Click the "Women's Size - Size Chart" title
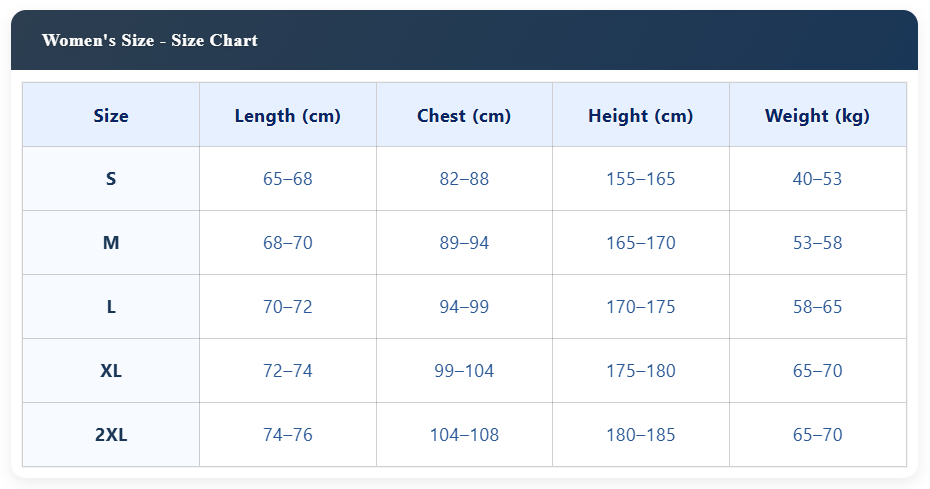The width and height of the screenshot is (930, 489). click(x=150, y=41)
